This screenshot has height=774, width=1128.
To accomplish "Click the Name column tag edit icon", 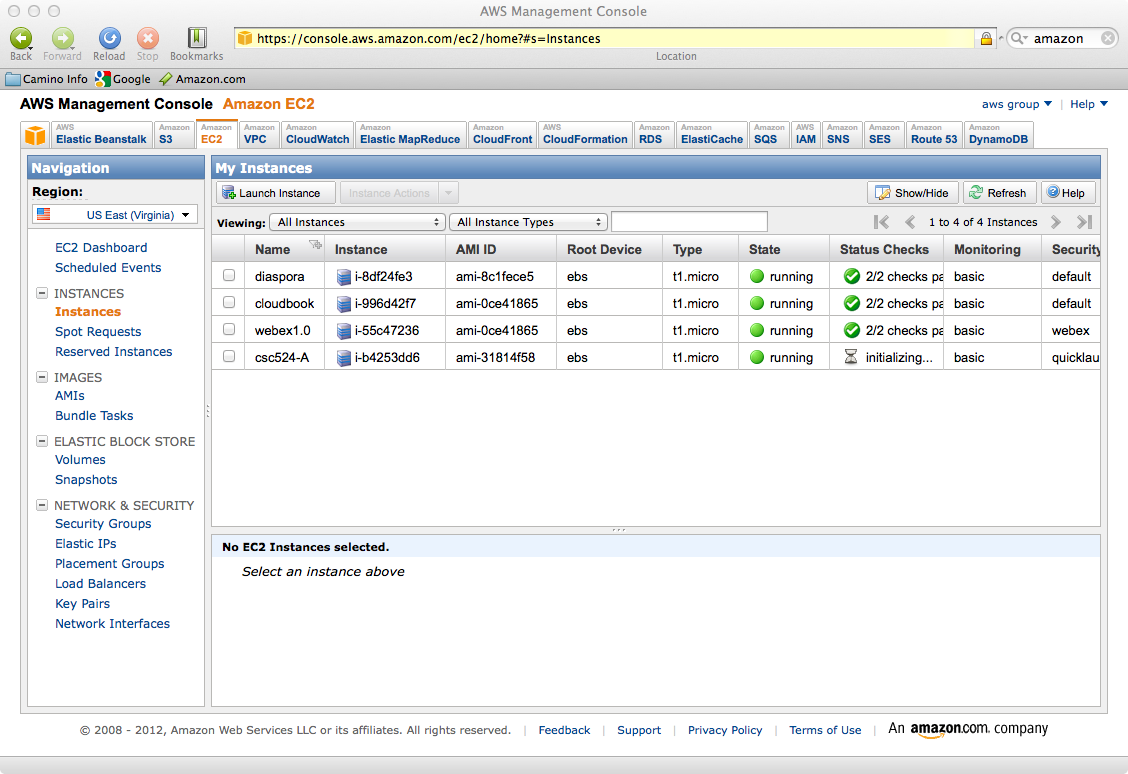I will coord(315,245).
